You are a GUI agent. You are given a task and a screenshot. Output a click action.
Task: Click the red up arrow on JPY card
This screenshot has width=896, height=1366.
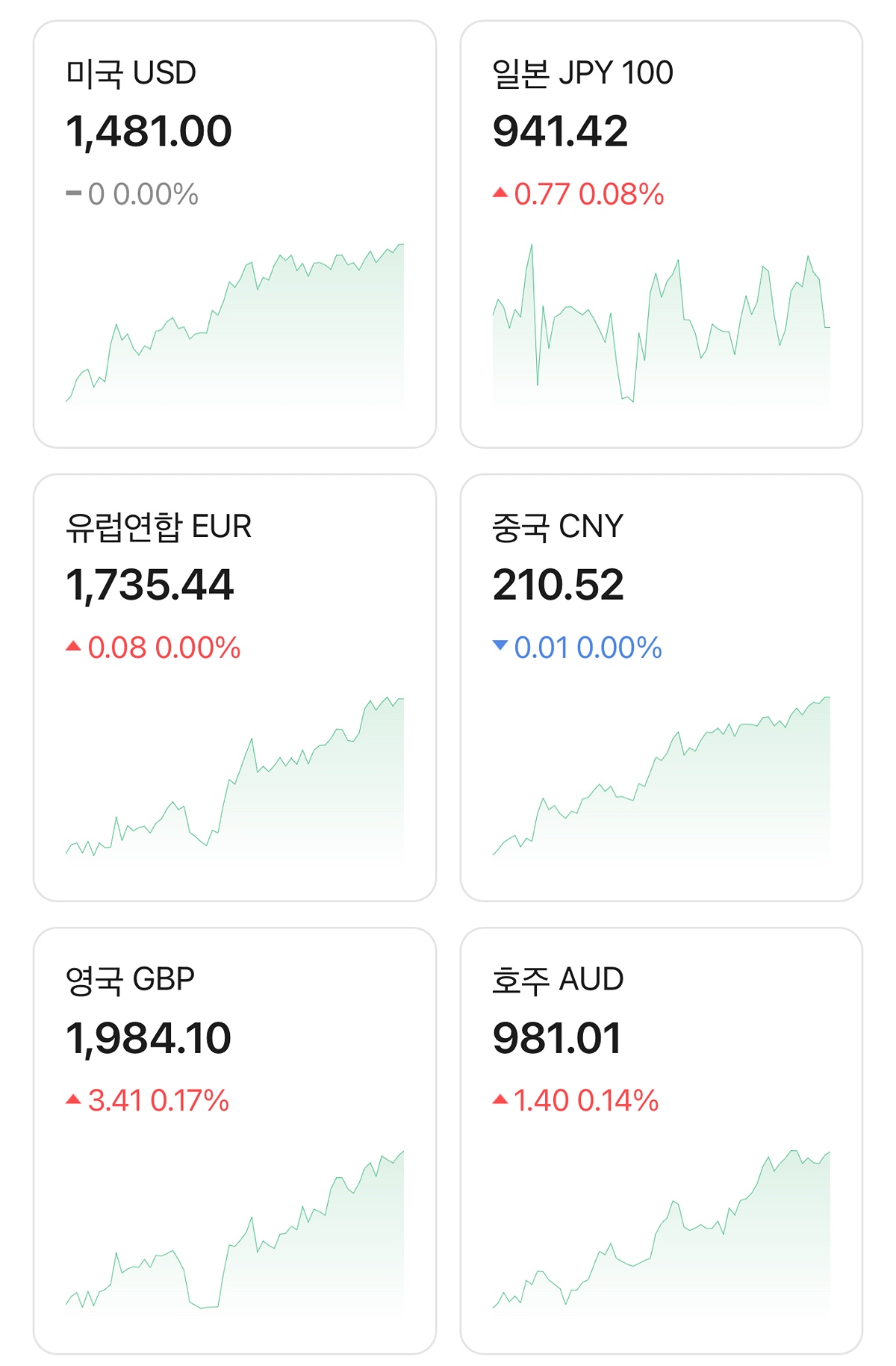[x=500, y=193]
